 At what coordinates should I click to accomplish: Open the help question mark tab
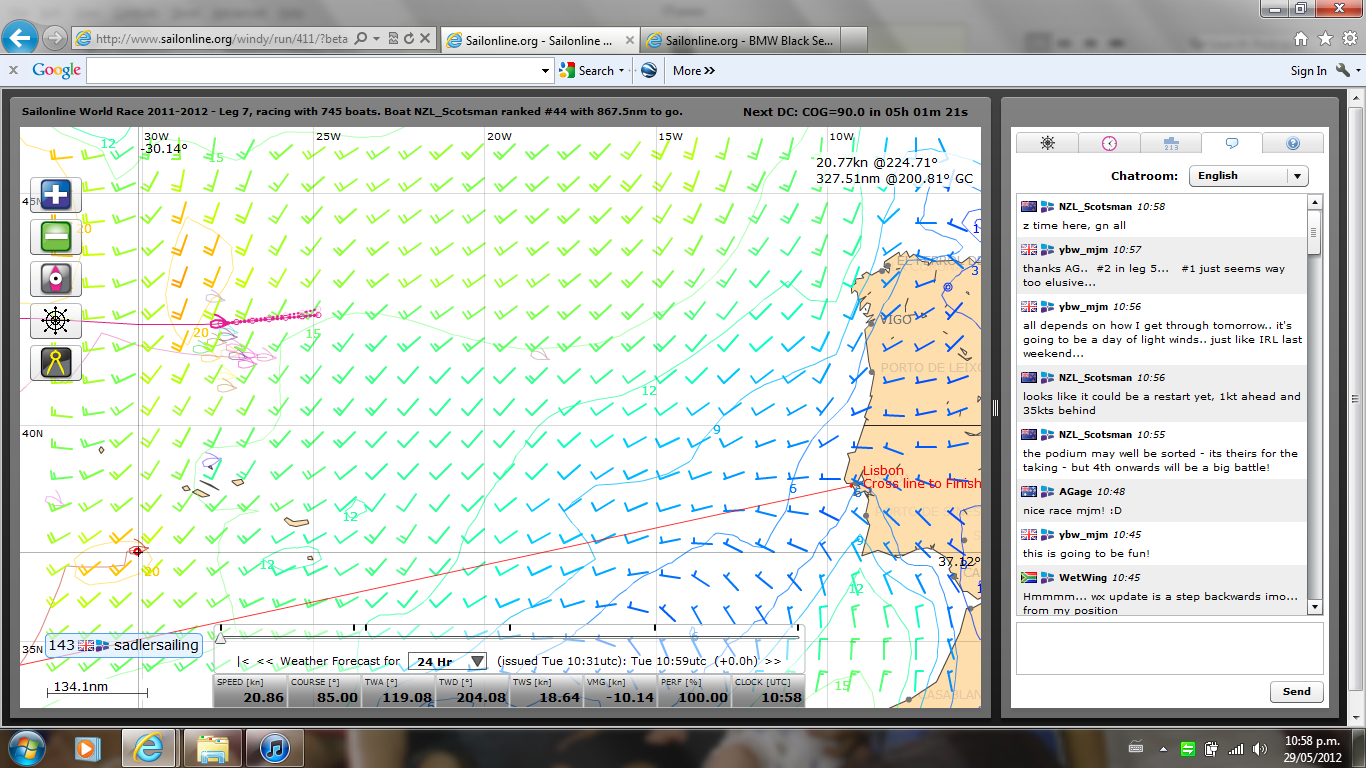click(x=1293, y=143)
